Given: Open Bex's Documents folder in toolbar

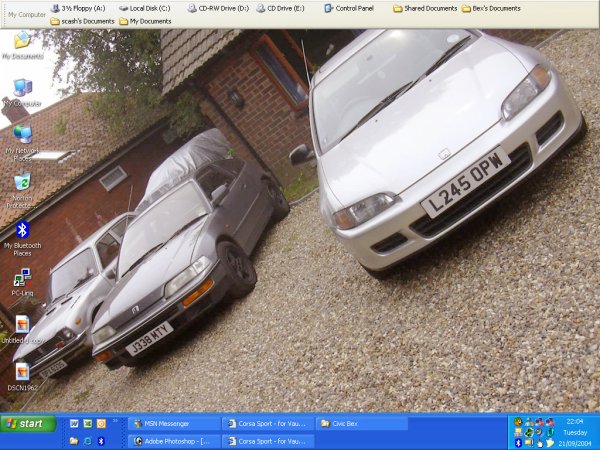Looking at the screenshot, I should 491,8.
